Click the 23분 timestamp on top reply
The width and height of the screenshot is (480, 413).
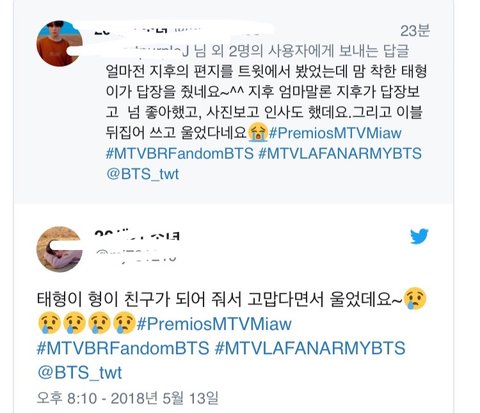[415, 31]
